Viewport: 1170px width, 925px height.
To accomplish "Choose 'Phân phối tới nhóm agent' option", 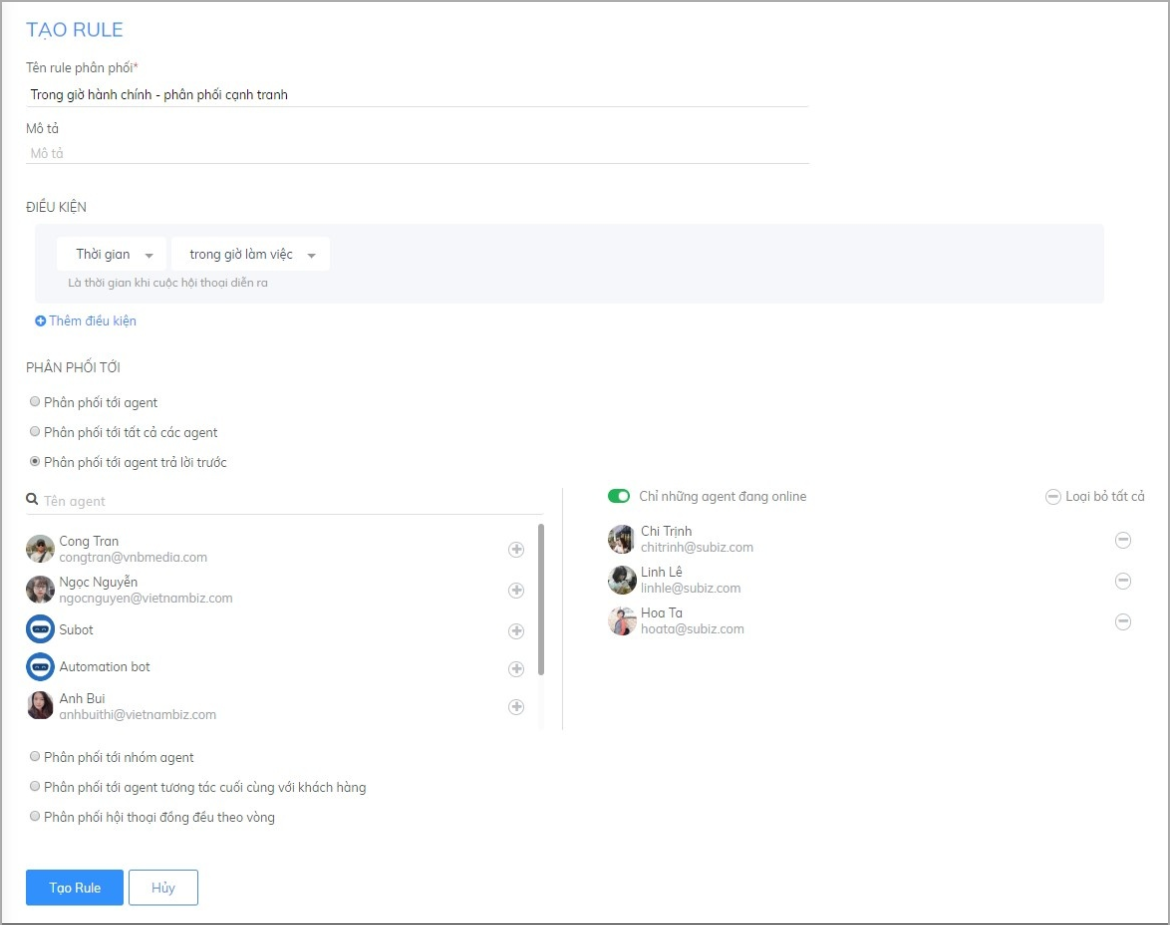I will [36, 757].
